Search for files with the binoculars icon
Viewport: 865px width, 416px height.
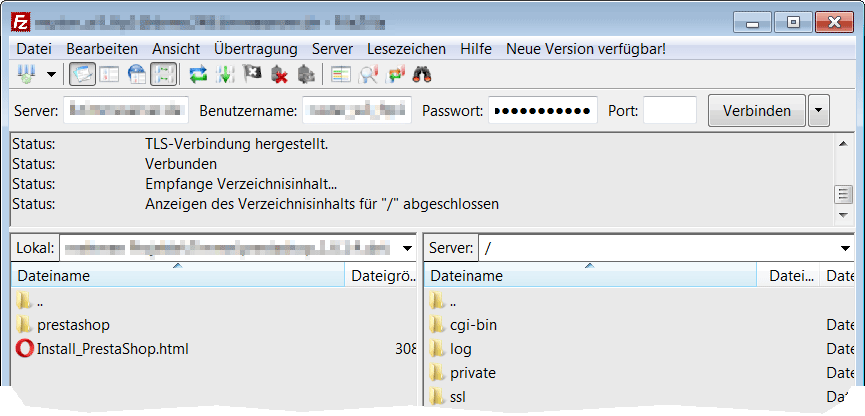coord(422,74)
